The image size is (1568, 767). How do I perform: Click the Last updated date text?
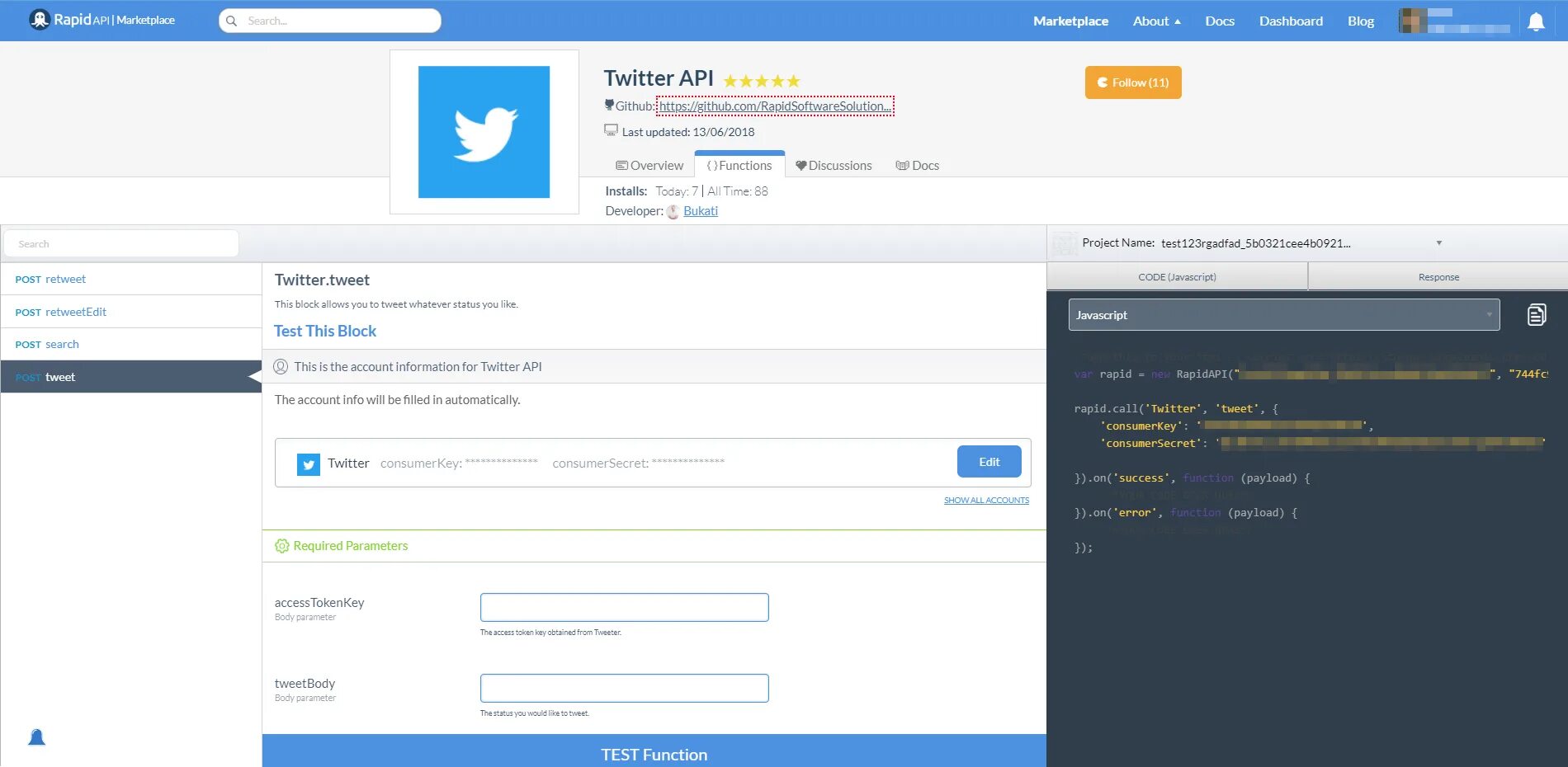688,132
